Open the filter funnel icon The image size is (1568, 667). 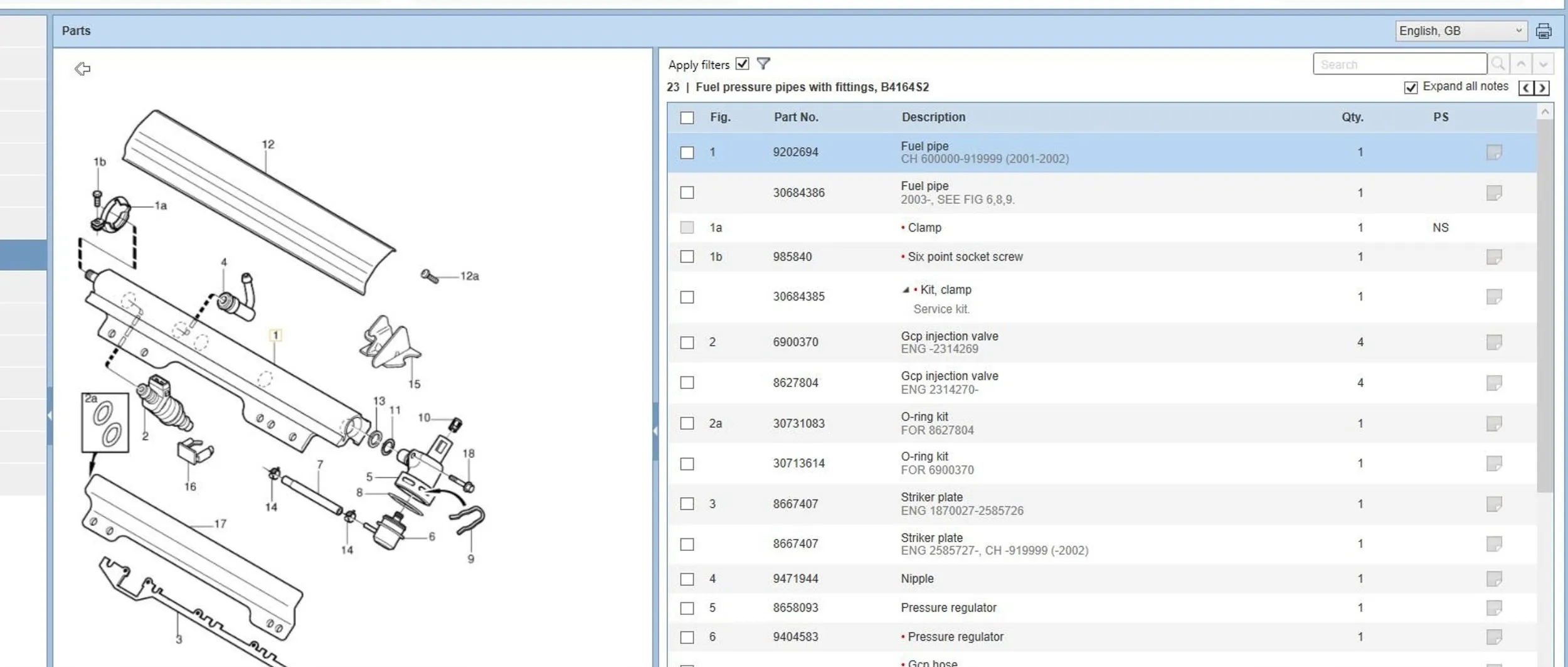[763, 64]
